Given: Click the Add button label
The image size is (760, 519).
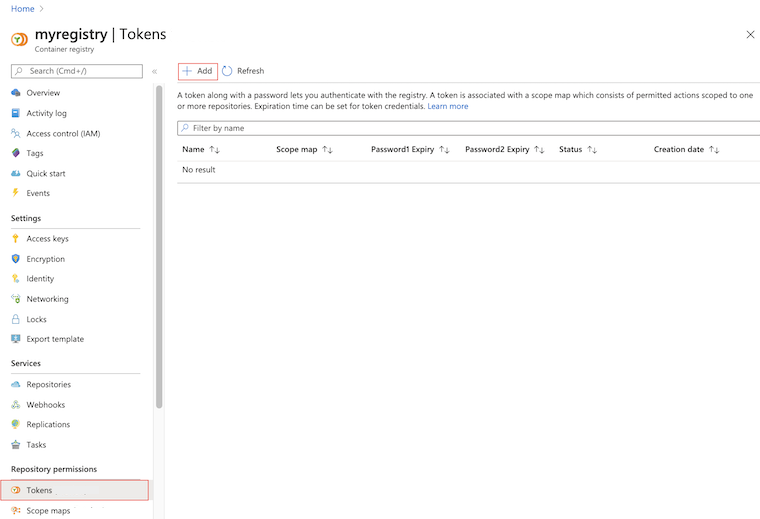Looking at the screenshot, I should pos(205,71).
